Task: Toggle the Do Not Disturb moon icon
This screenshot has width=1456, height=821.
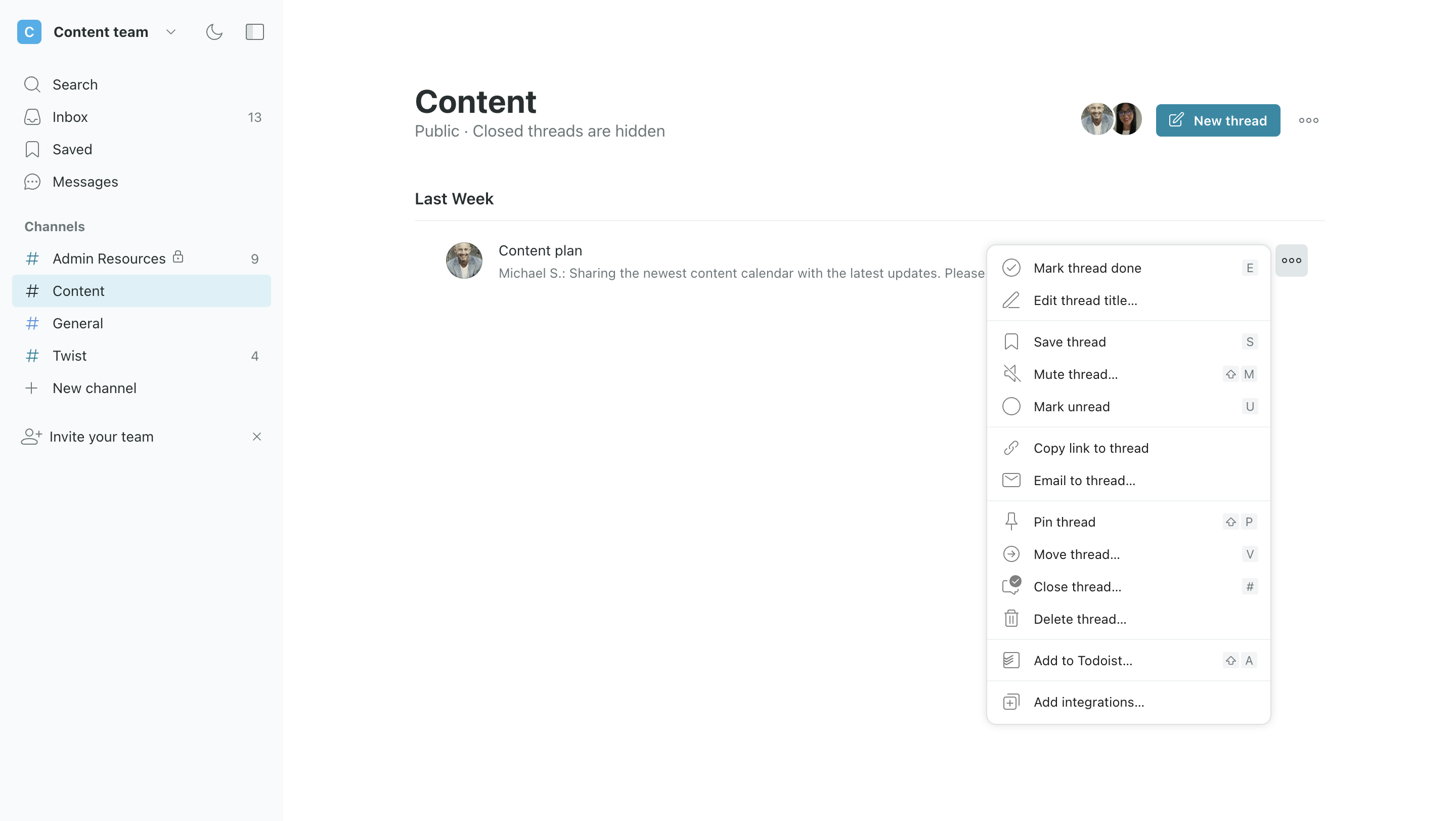Action: (x=214, y=32)
